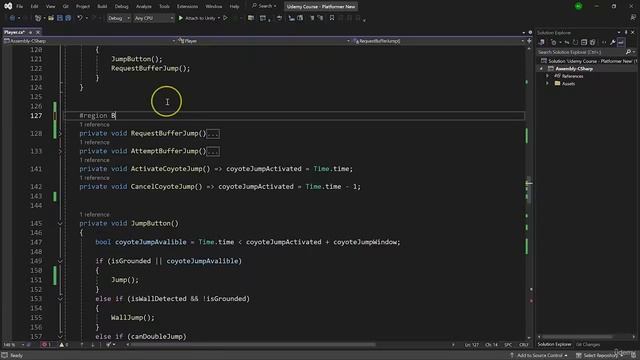The width and height of the screenshot is (640, 360).
Task: Click the feedback icon at the window's top right
Action: [633, 18]
